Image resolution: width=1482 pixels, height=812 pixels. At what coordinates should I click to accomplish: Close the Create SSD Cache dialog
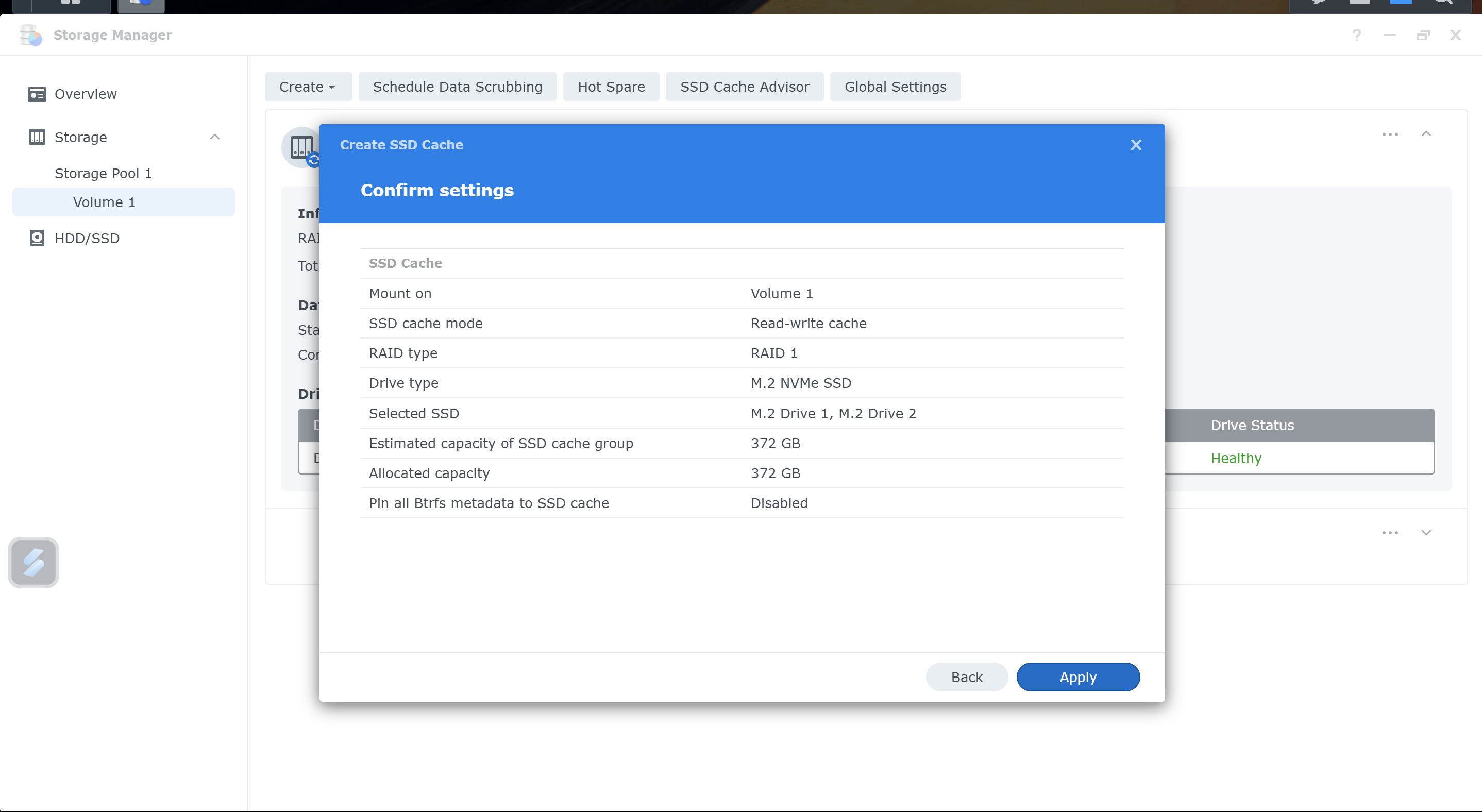click(x=1136, y=145)
